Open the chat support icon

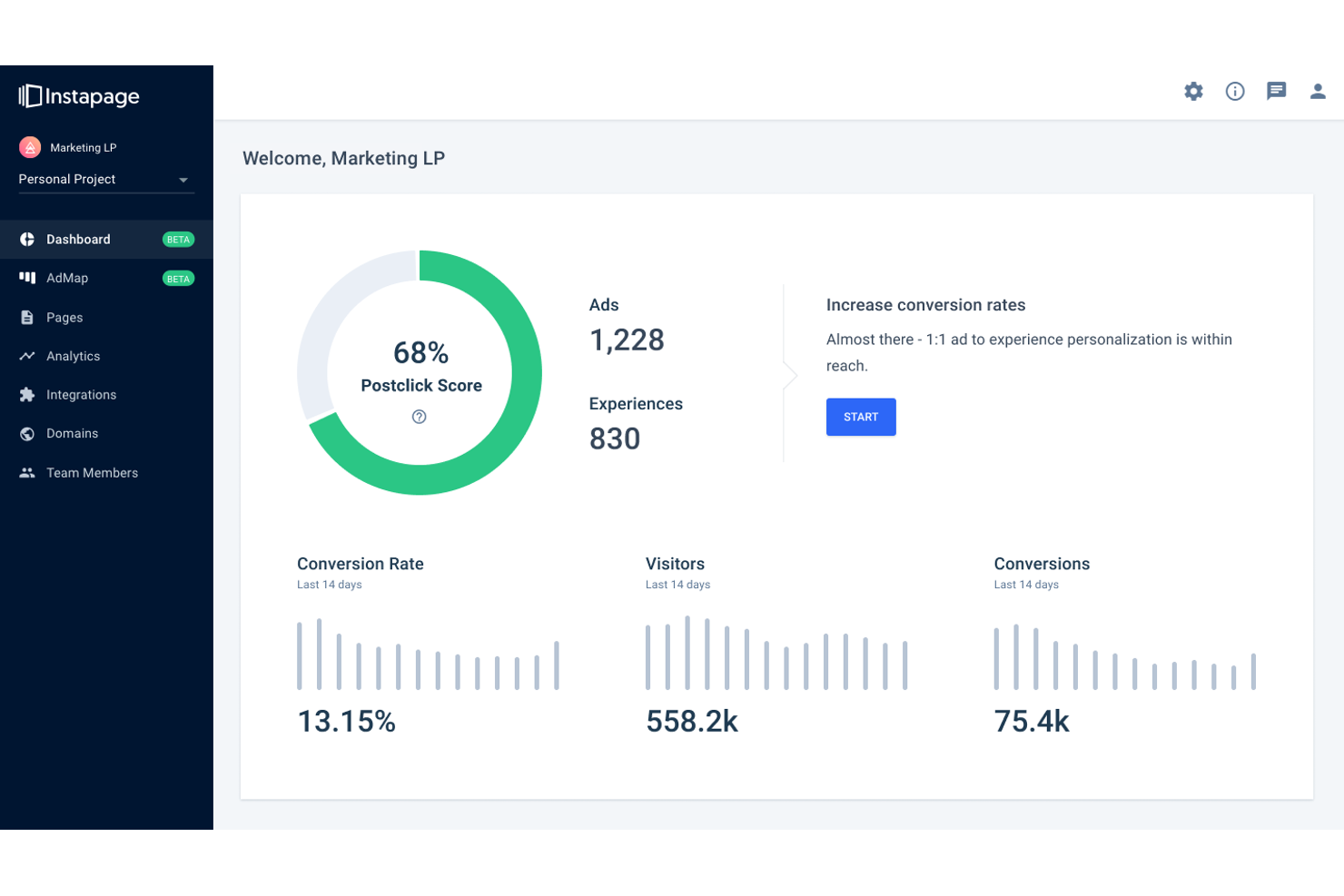(1276, 91)
